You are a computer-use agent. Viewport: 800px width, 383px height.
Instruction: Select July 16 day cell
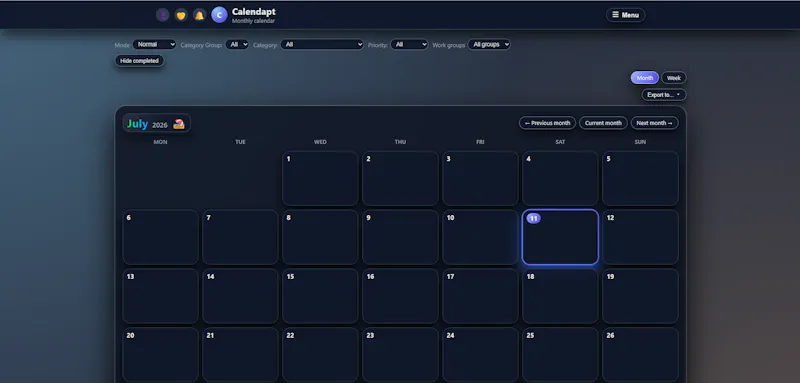point(401,296)
